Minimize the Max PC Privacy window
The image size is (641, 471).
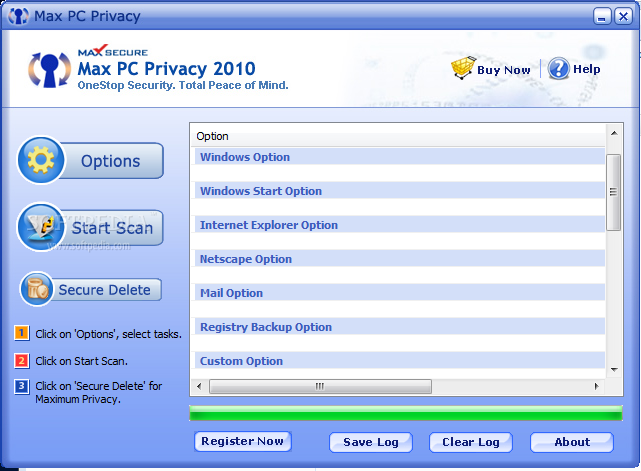(x=602, y=16)
